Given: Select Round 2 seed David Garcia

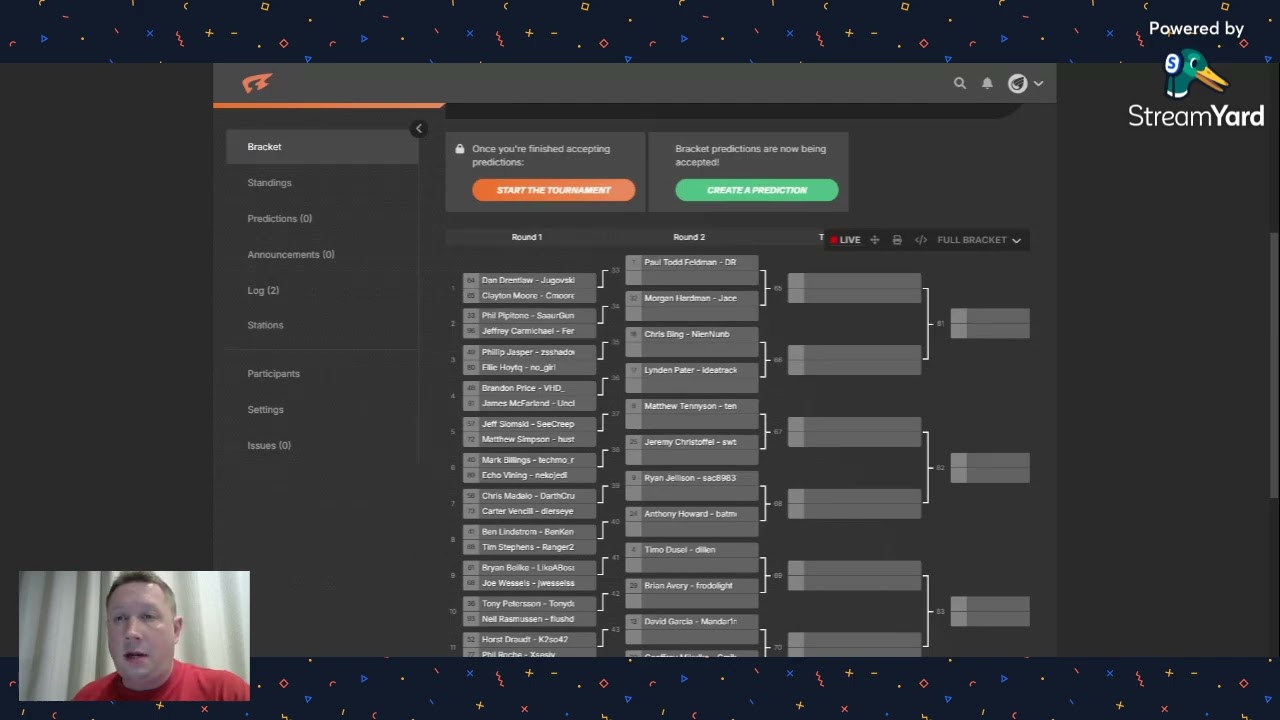Looking at the screenshot, I should 692,622.
